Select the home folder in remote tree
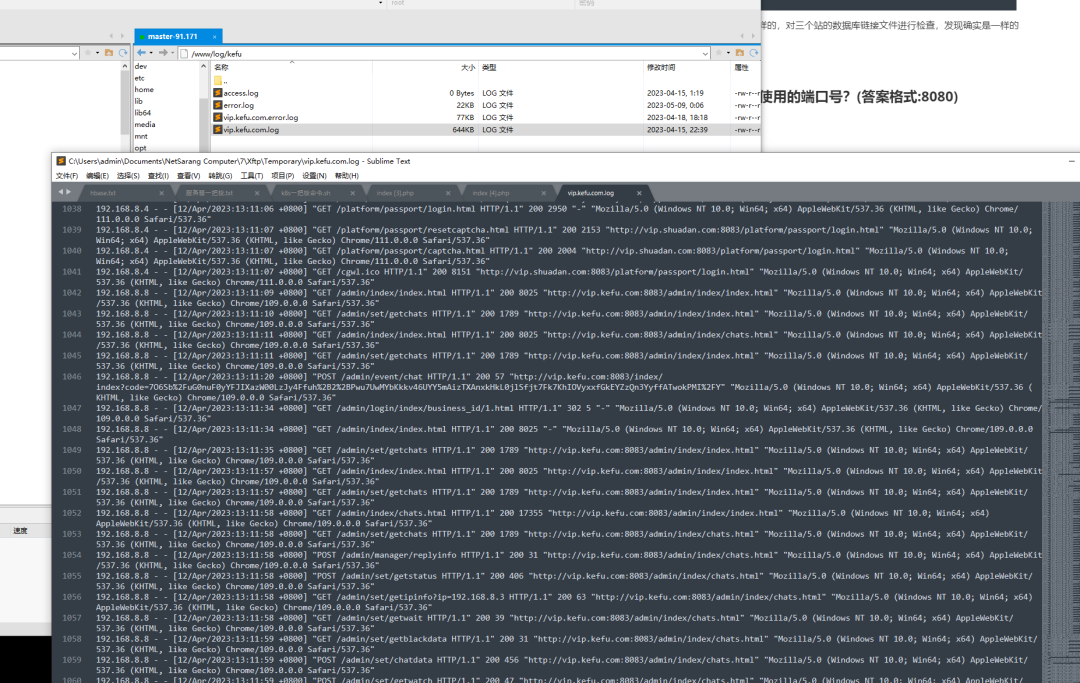The image size is (1080, 683). pyautogui.click(x=144, y=90)
